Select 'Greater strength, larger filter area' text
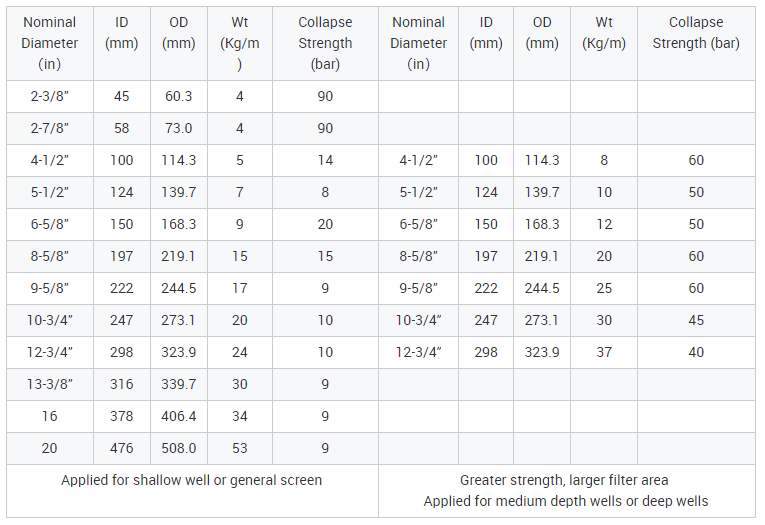 click(x=564, y=481)
